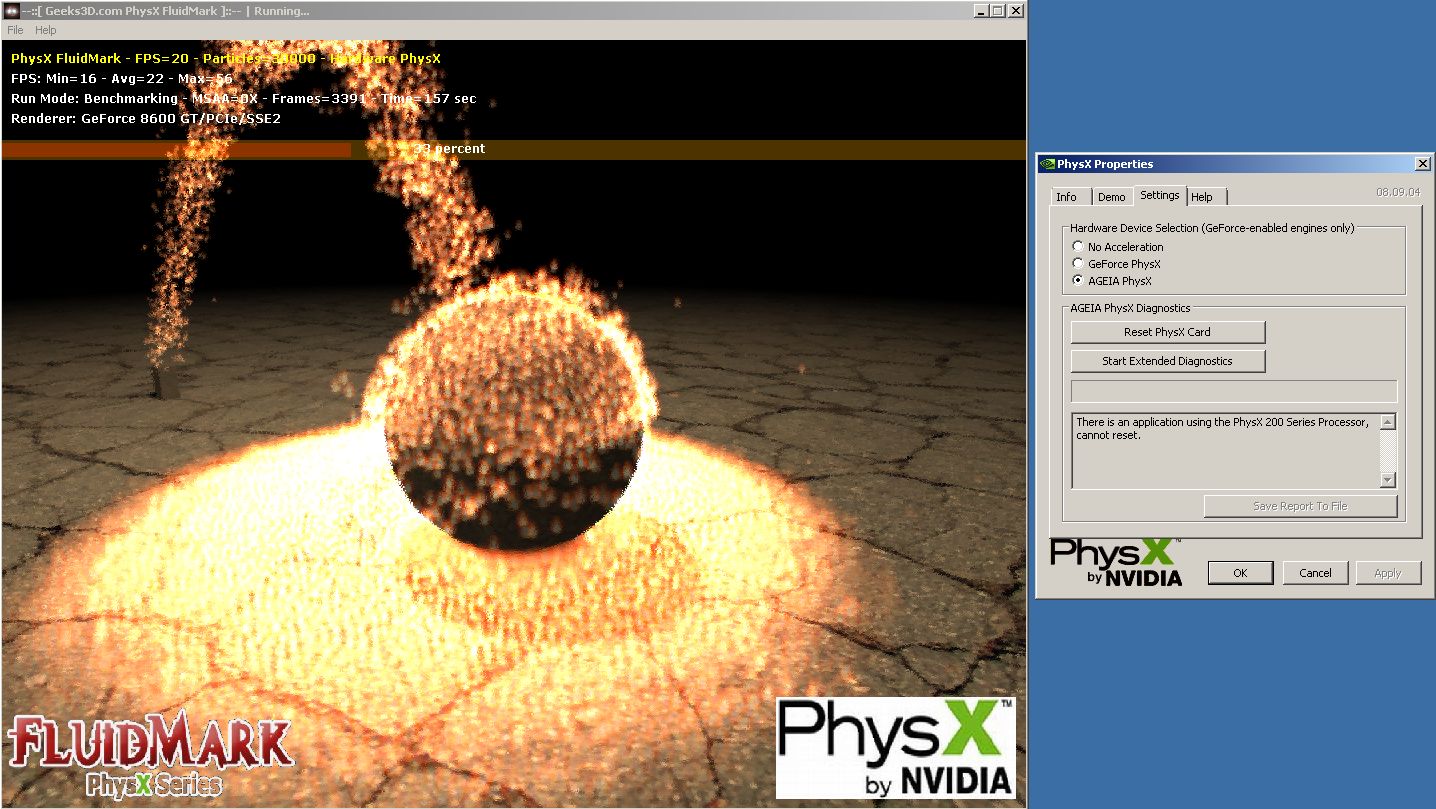Click the NVIDIA icon in PhysX Properties title bar

tap(1047, 164)
